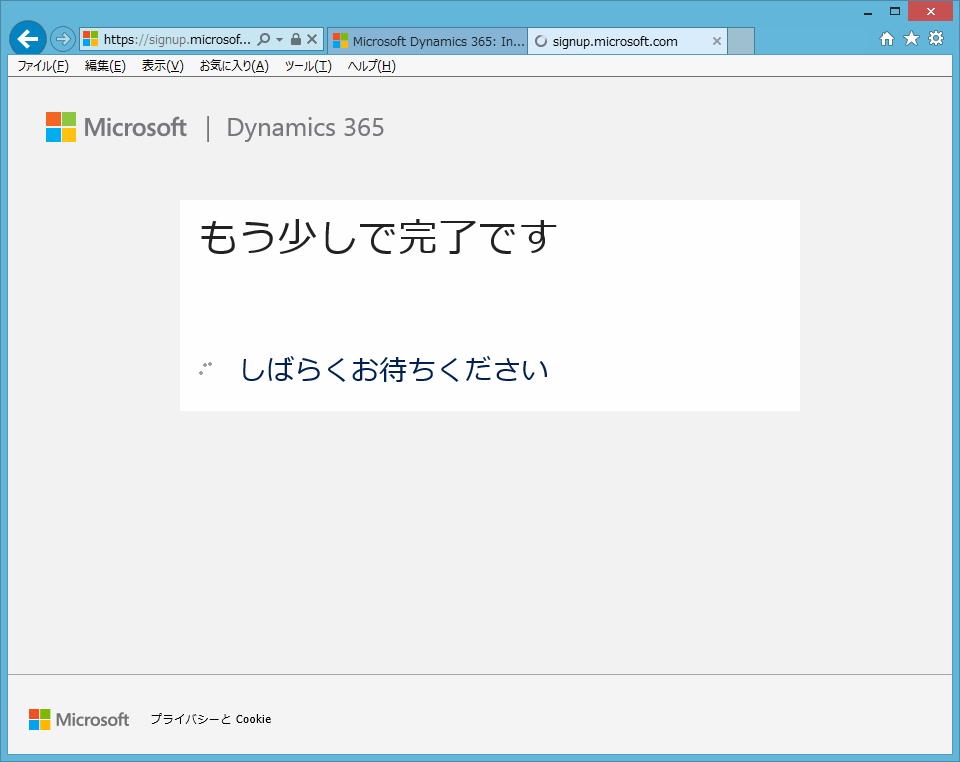Open the Tools gear icon
This screenshot has width=960, height=762.
coord(936,39)
